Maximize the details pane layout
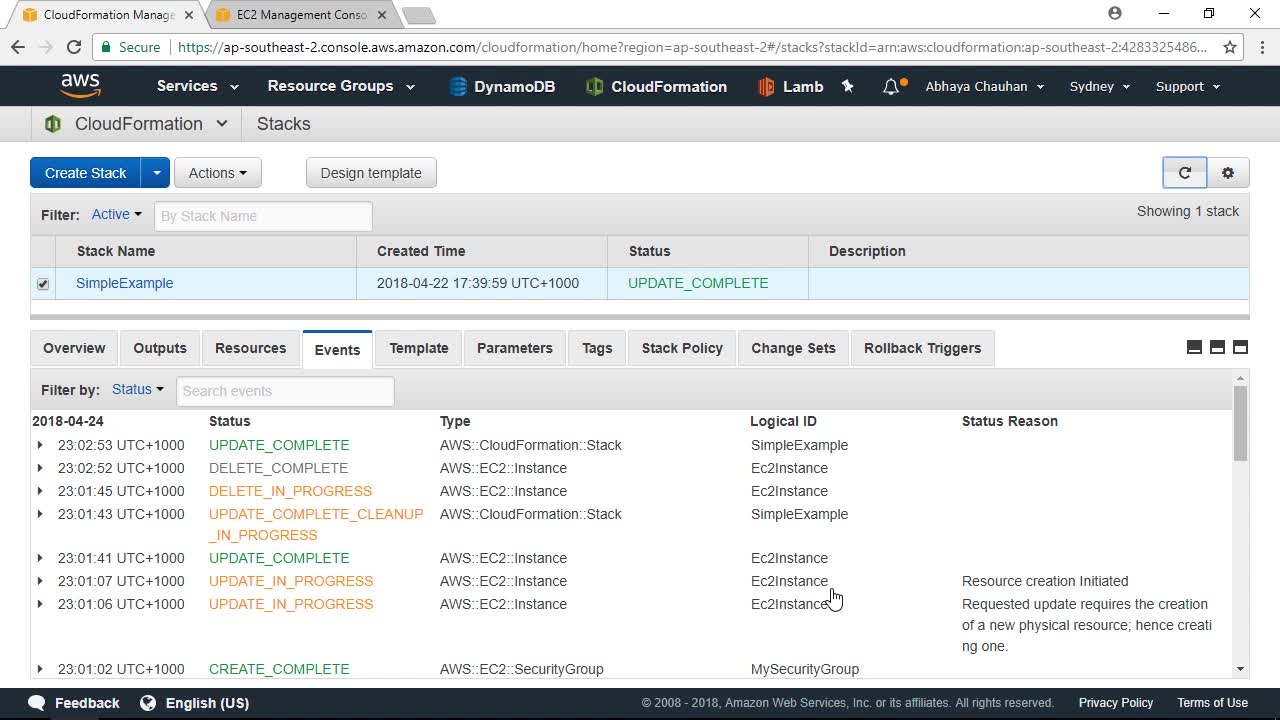This screenshot has width=1280, height=720. tap(1240, 347)
